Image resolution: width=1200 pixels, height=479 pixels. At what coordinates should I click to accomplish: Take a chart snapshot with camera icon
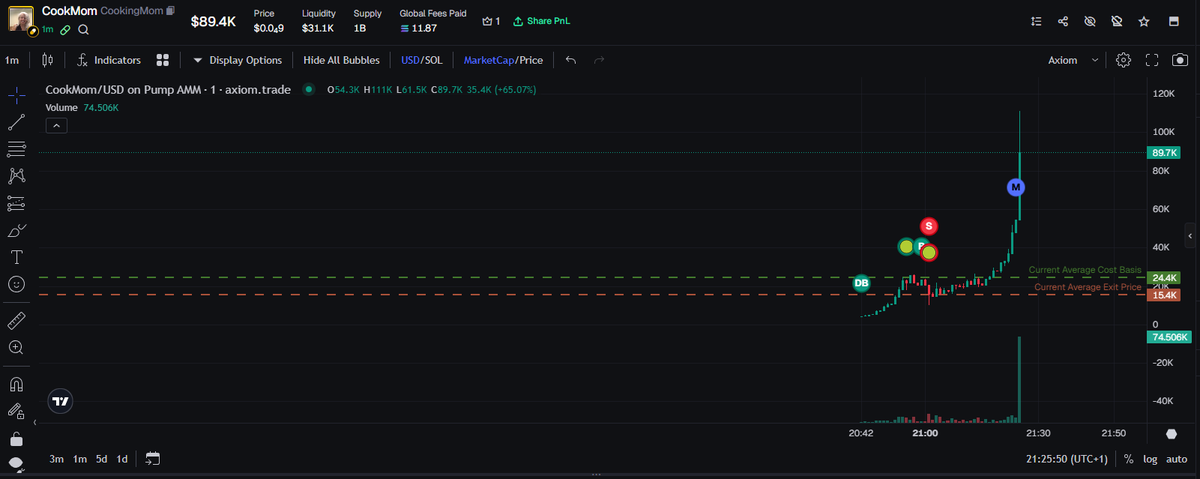[x=1181, y=60]
